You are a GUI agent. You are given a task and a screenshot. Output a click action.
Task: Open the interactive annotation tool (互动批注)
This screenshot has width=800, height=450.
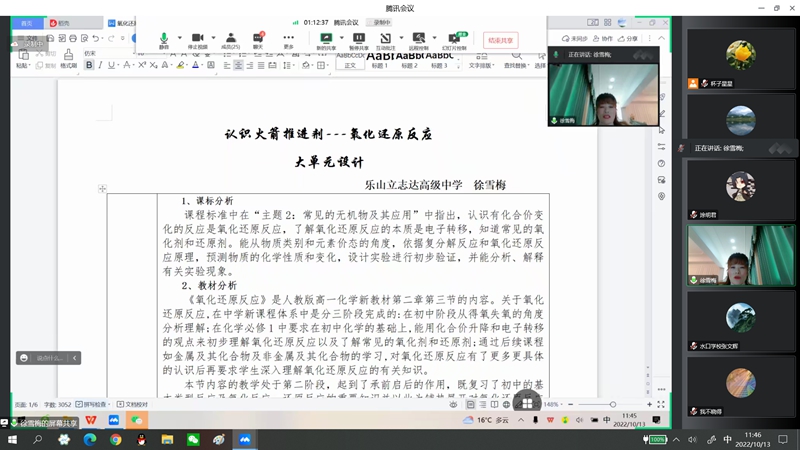pyautogui.click(x=386, y=39)
